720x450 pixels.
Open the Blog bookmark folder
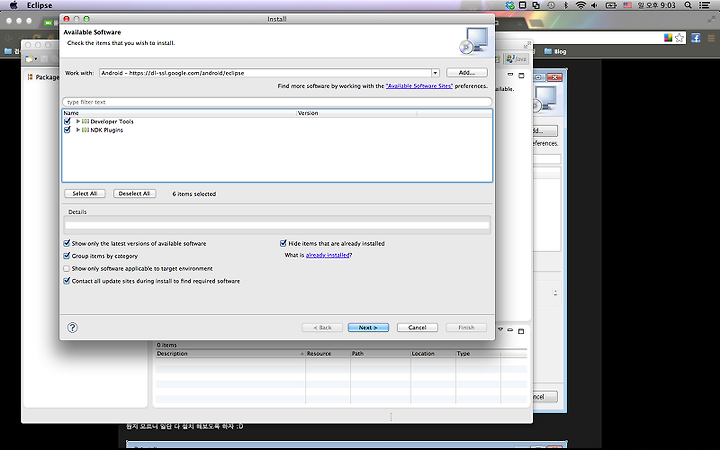click(555, 51)
